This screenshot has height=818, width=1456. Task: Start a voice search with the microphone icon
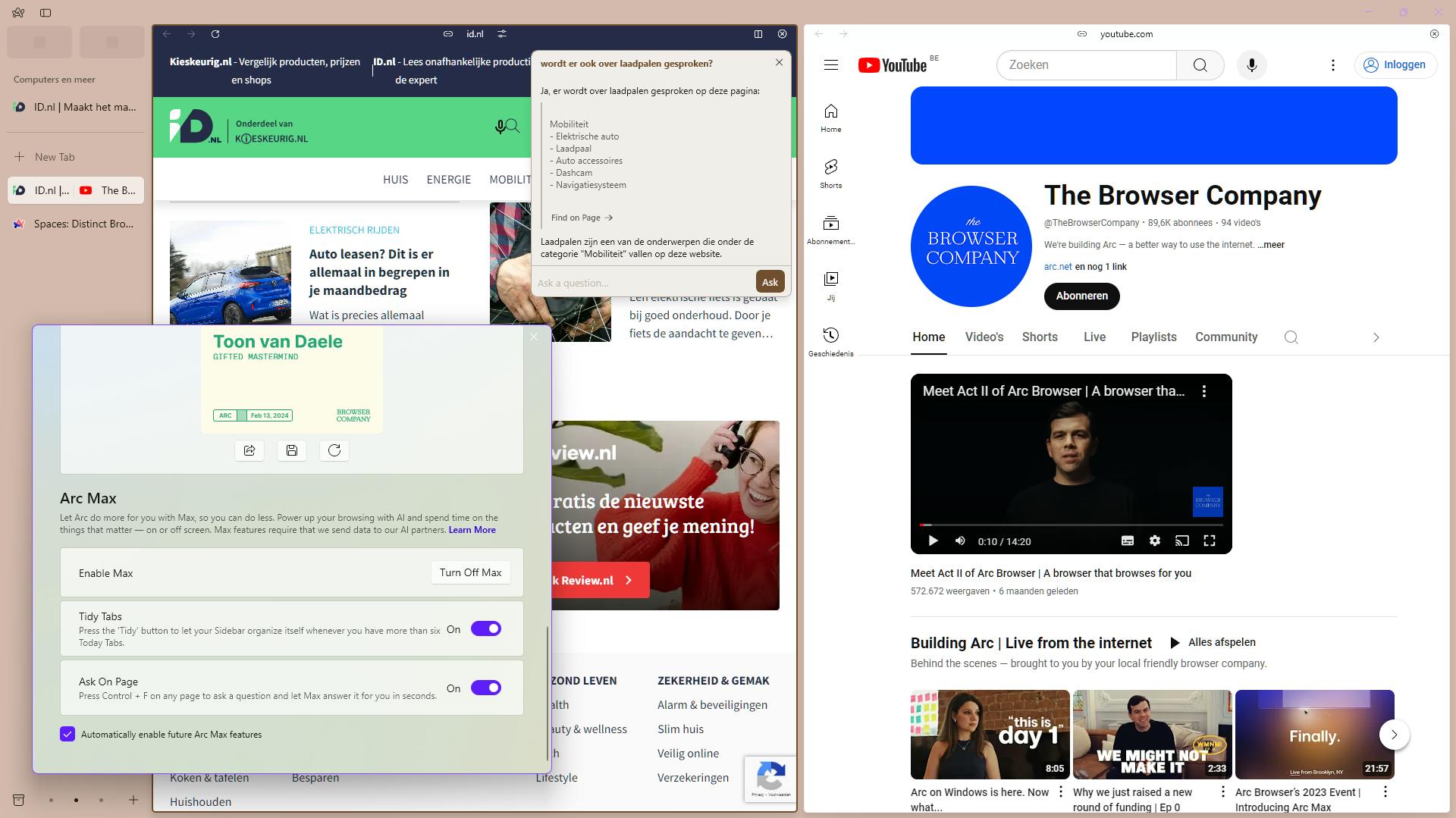tap(1251, 65)
